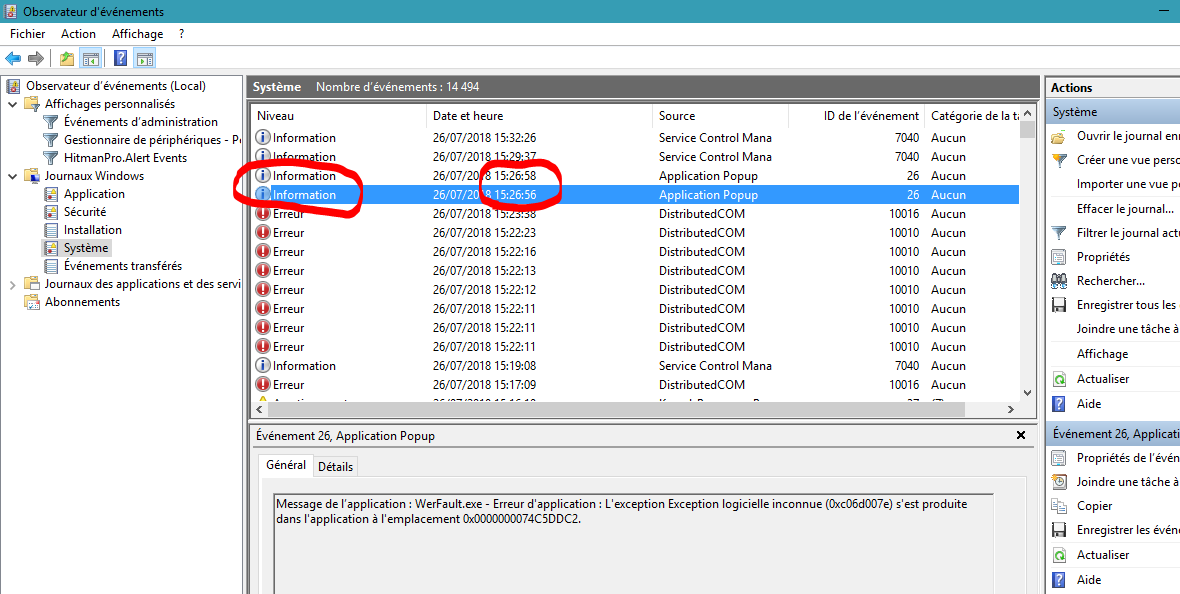Click the Copier action icon
Image resolution: width=1180 pixels, height=594 pixels.
point(1059,506)
